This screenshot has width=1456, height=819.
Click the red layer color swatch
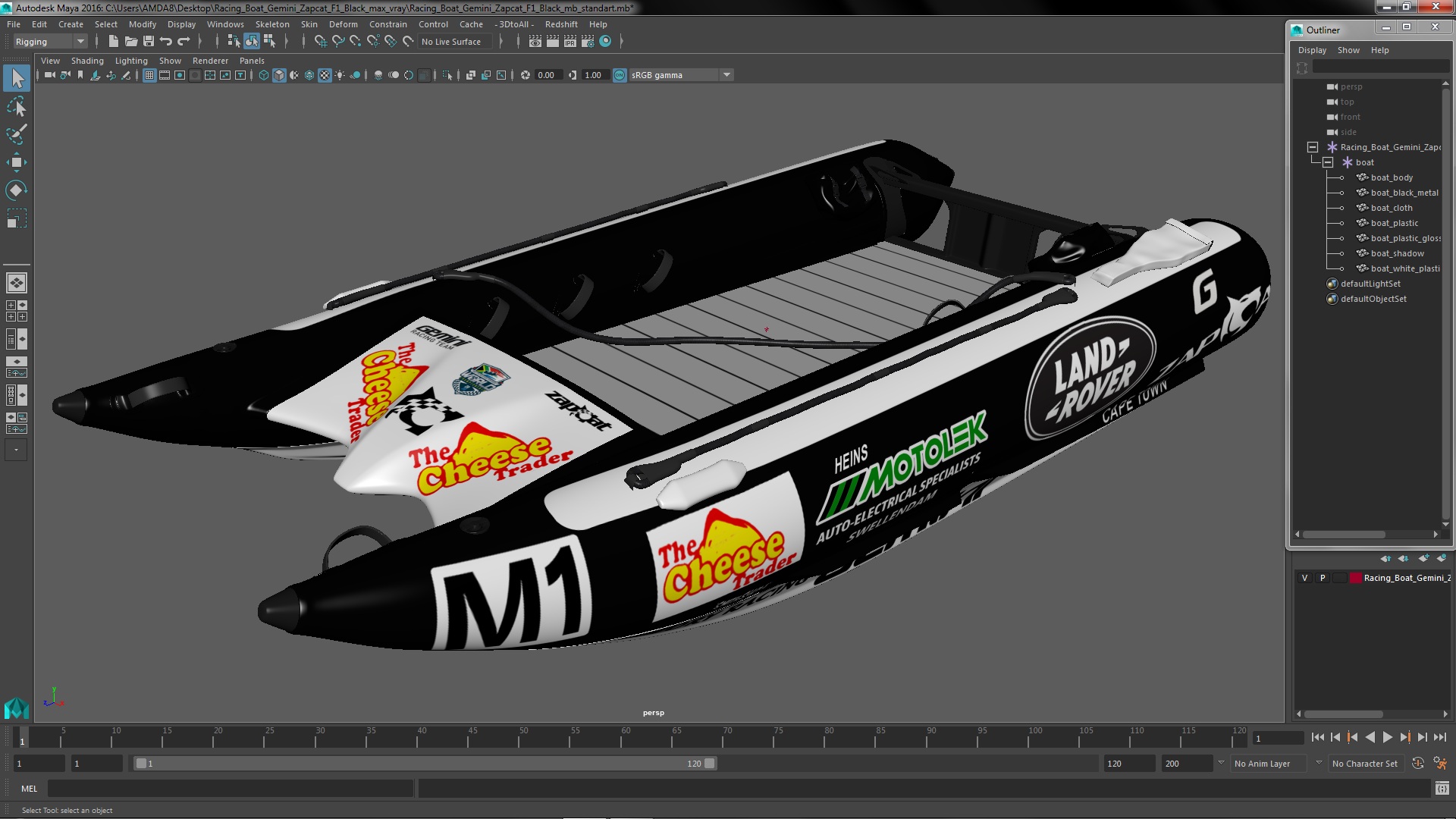click(1355, 578)
